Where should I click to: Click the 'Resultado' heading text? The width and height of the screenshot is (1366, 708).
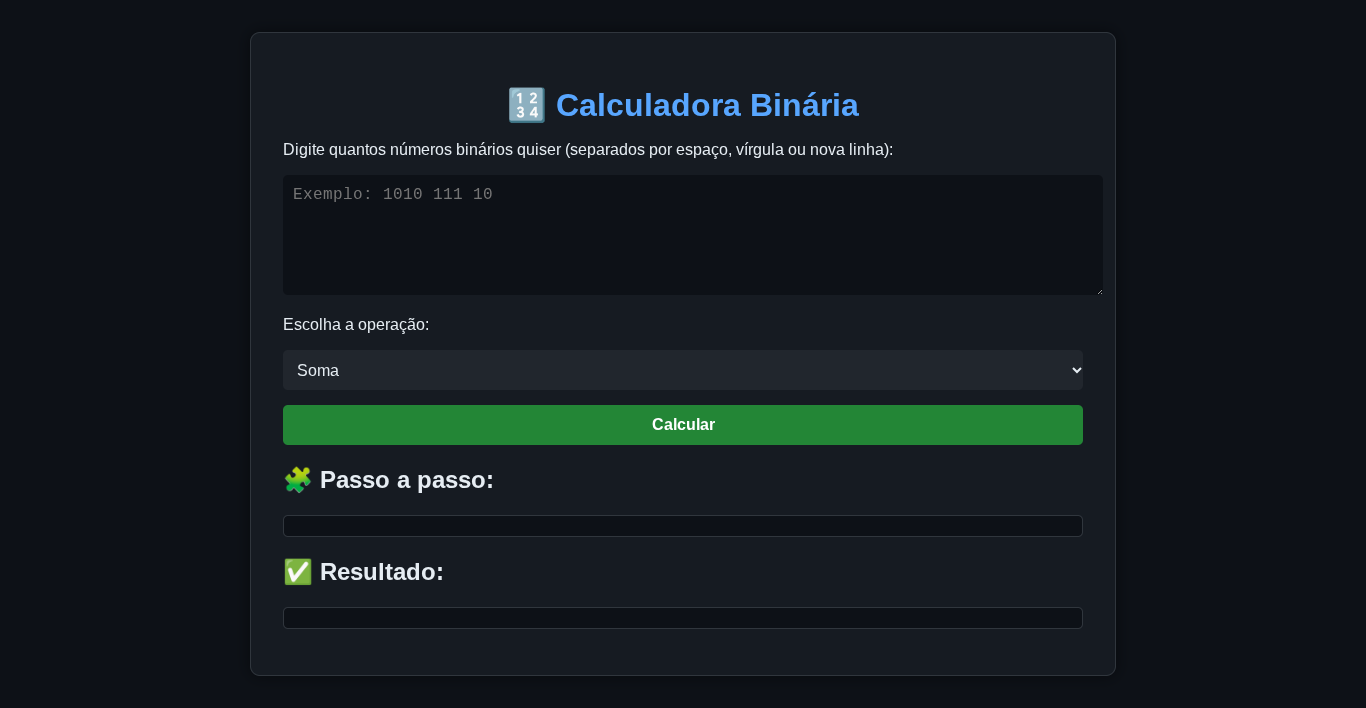point(381,572)
